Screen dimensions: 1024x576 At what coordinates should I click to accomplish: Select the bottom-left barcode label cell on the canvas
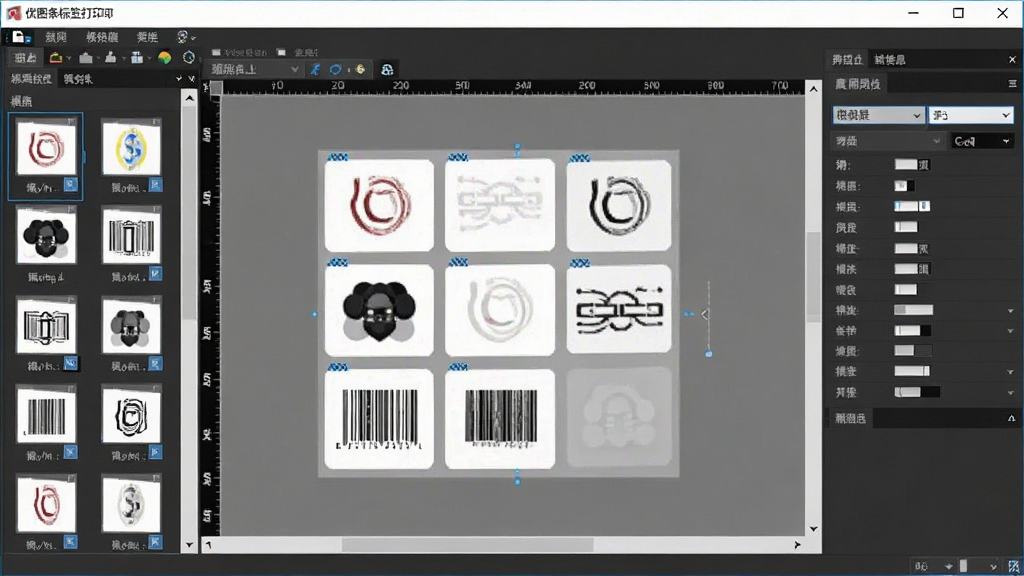coord(379,419)
